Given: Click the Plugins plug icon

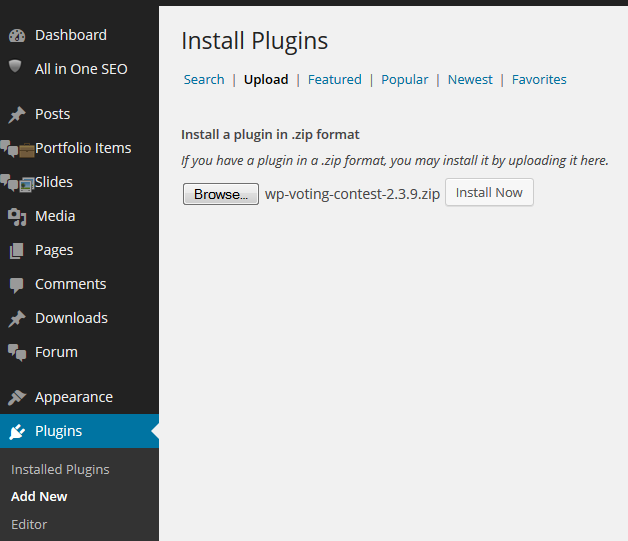Looking at the screenshot, I should point(17,432).
